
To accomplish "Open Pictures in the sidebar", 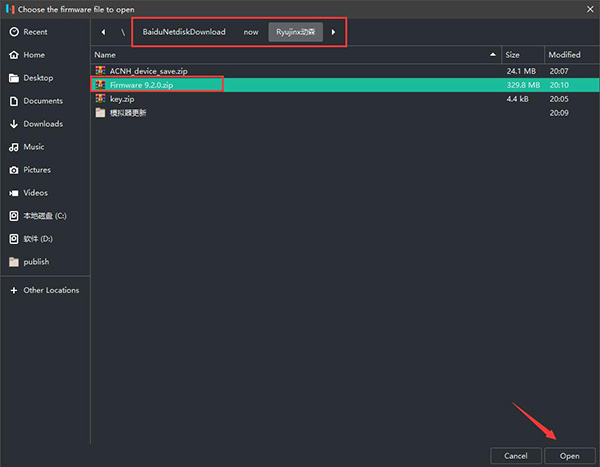I will [45, 170].
